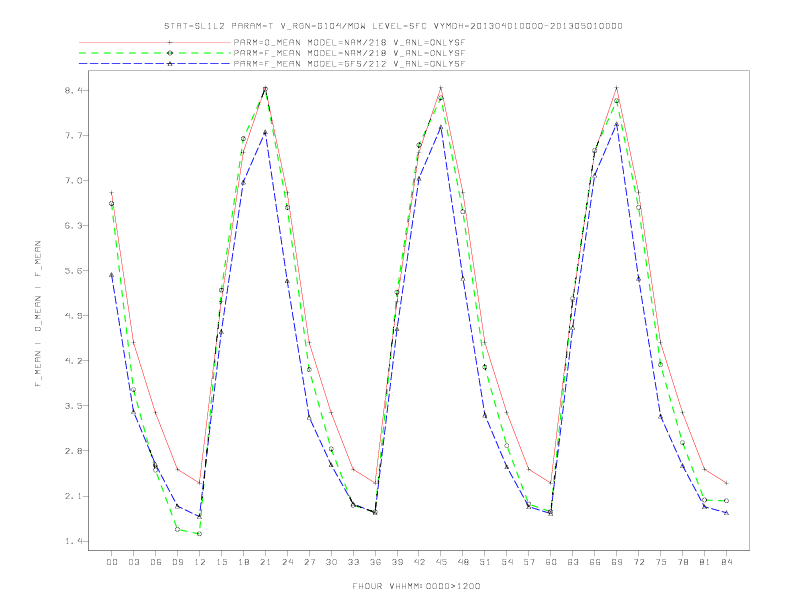Click x-axis tick label 27
This screenshot has width=792, height=612.
tap(309, 562)
